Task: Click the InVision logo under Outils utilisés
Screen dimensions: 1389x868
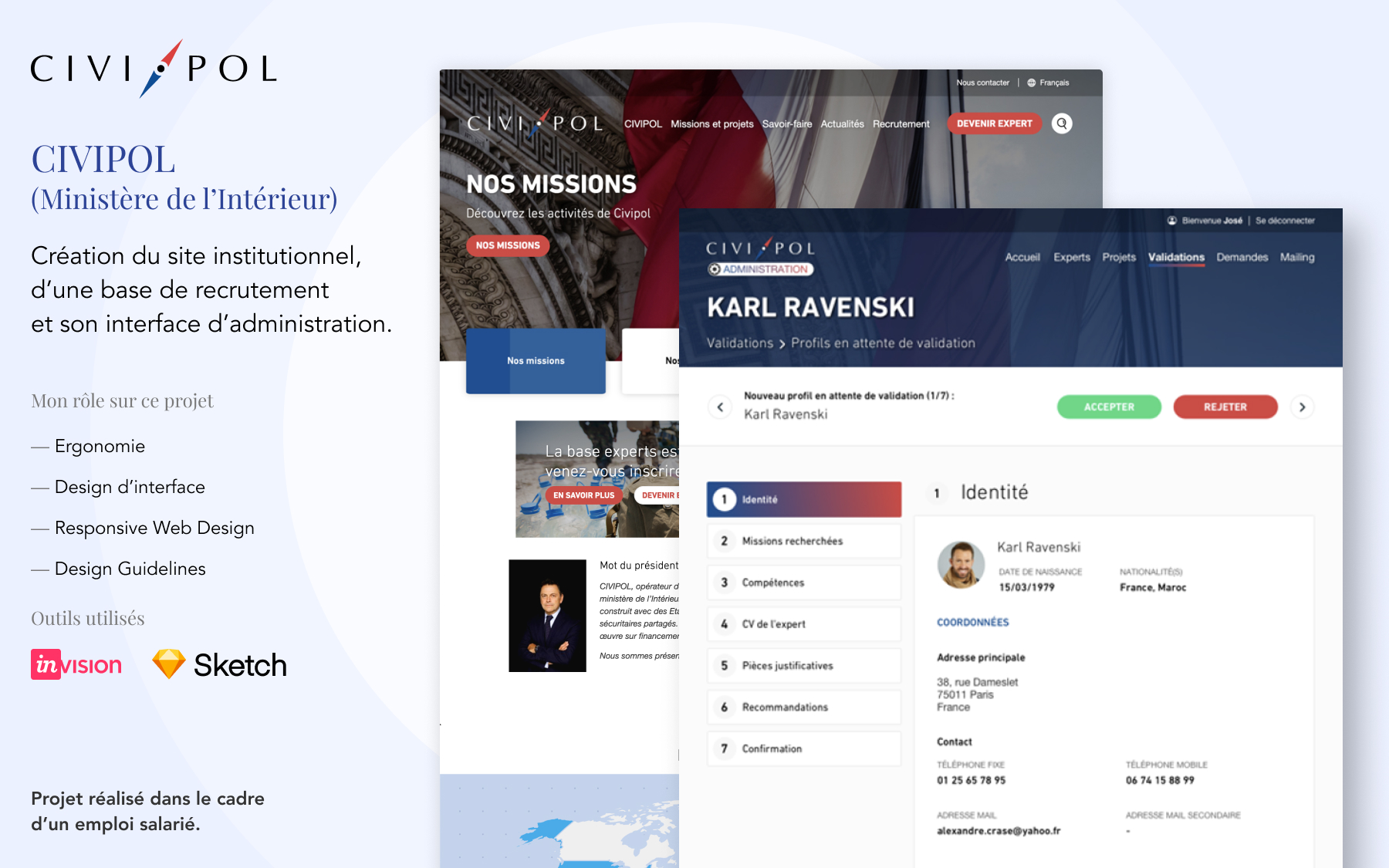Action: 76,664
